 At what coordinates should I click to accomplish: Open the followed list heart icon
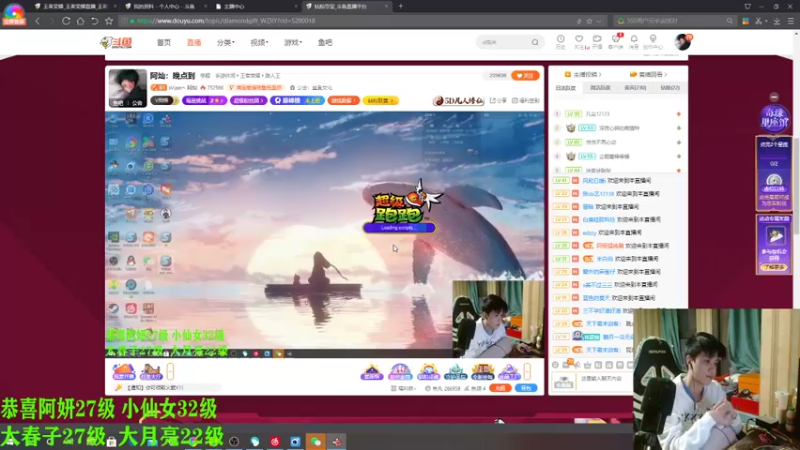click(579, 42)
